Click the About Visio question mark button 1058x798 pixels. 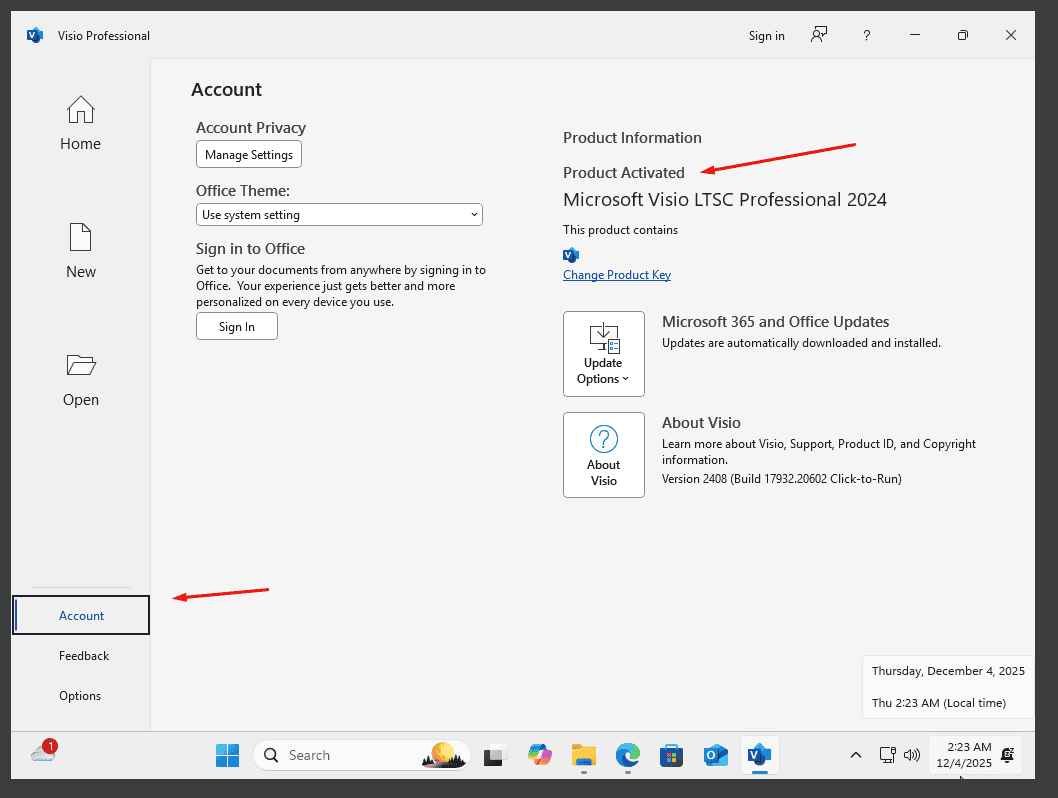click(603, 454)
